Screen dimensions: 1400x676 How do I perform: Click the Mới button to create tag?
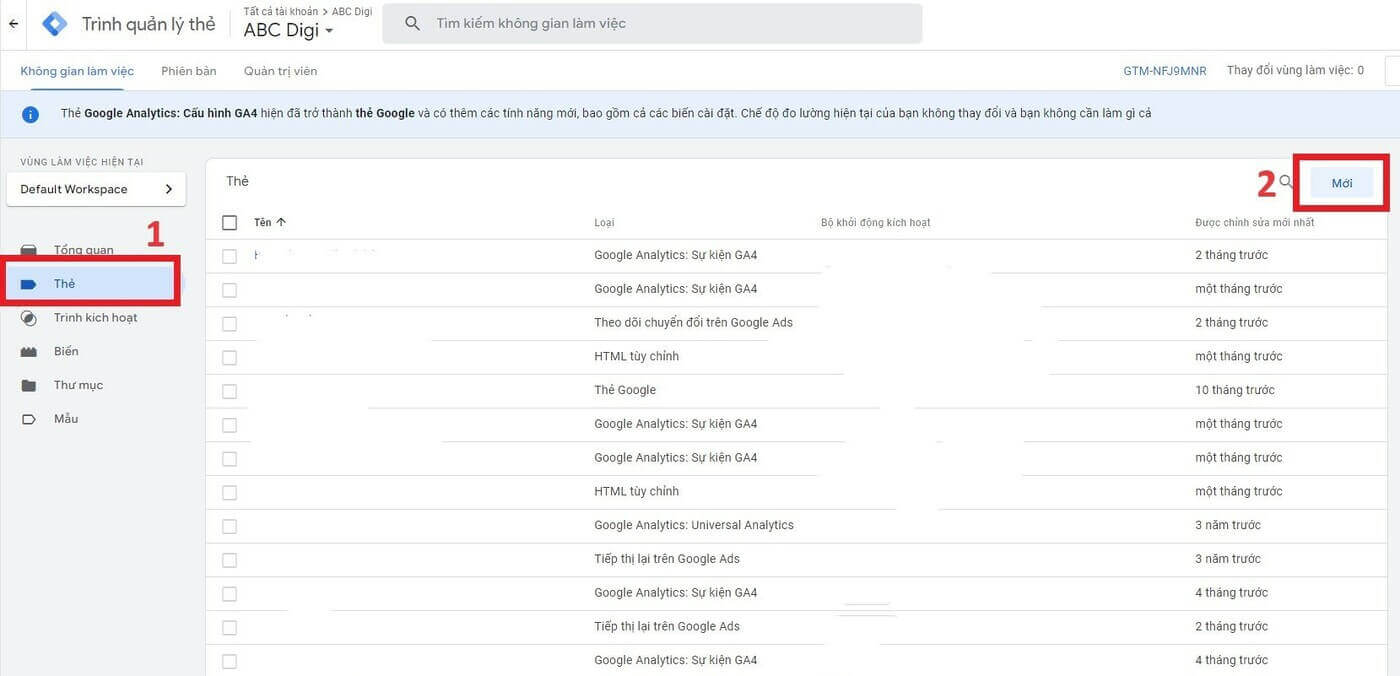1342,183
